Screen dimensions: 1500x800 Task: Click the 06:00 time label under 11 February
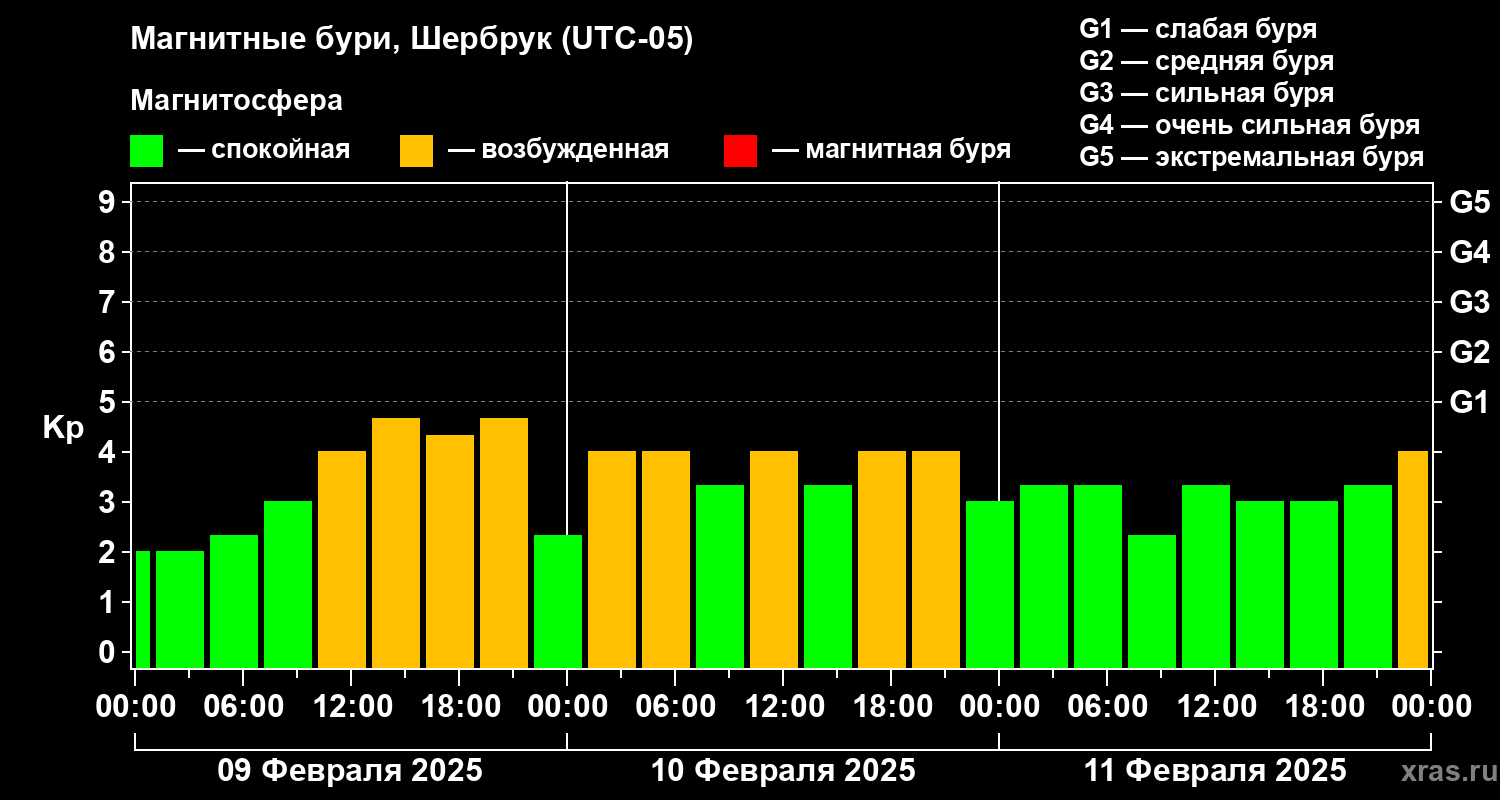(1107, 707)
